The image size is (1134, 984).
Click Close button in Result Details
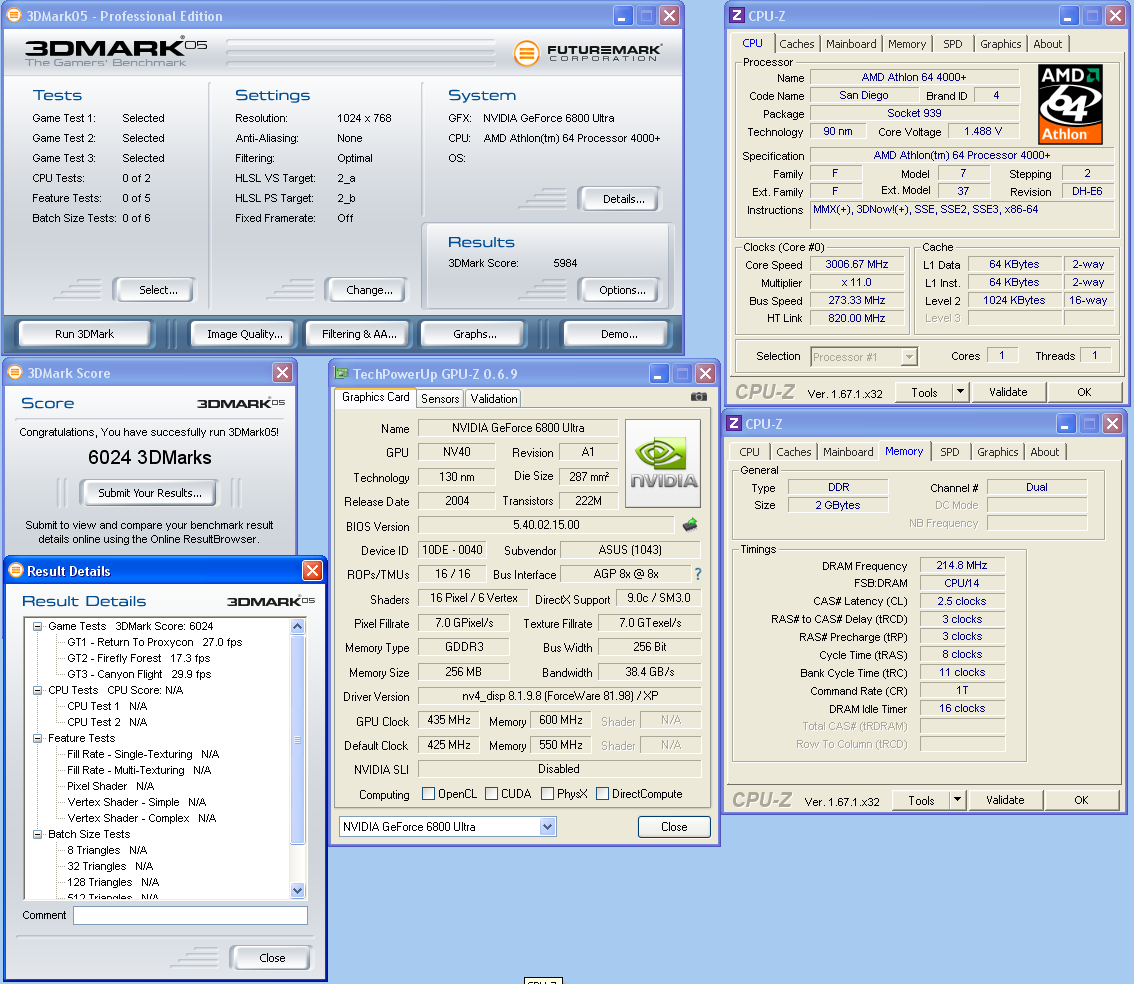[x=272, y=958]
